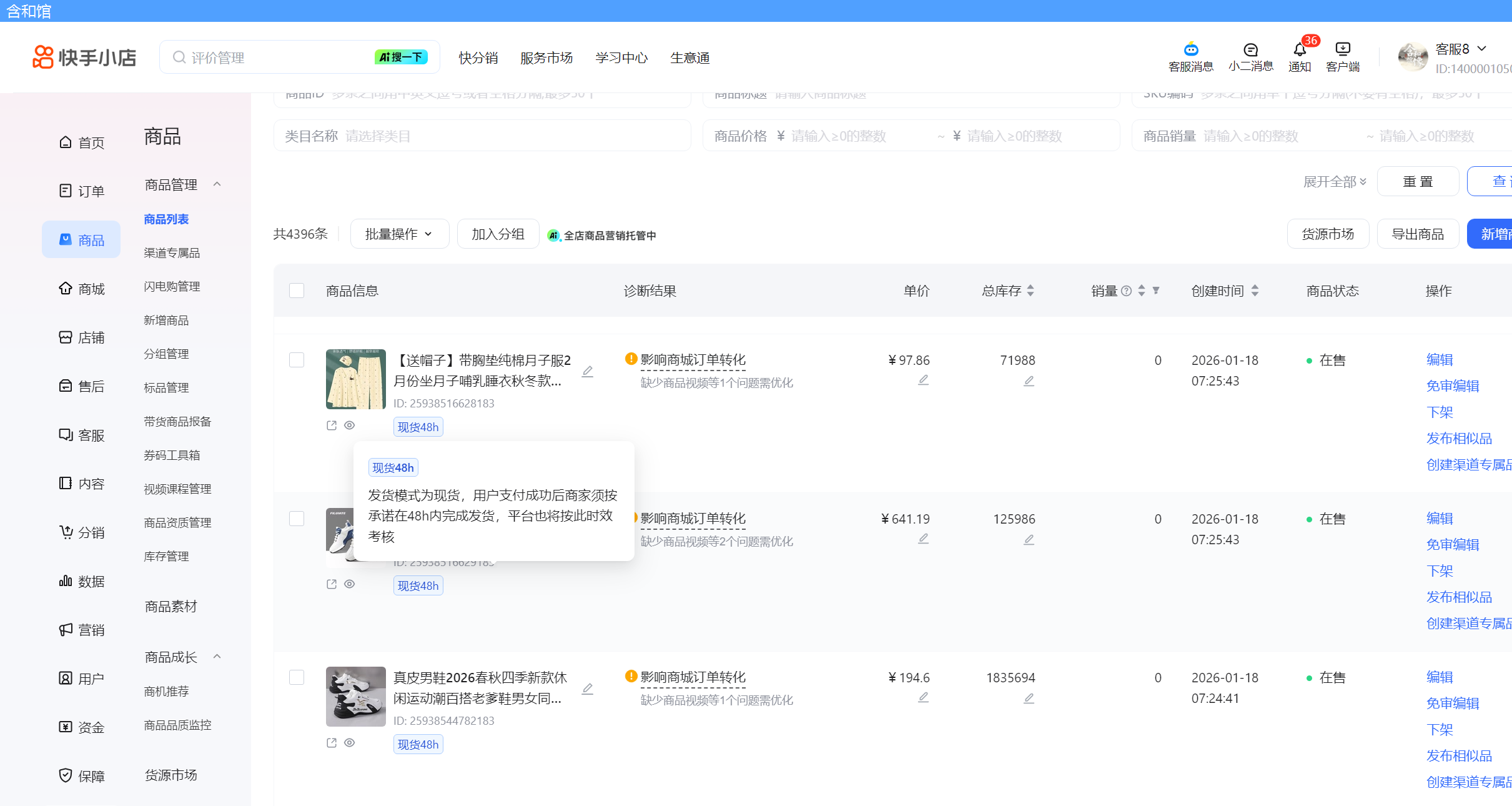
Task: Edit the ¥97.86 price via pencil icon
Action: [923, 380]
